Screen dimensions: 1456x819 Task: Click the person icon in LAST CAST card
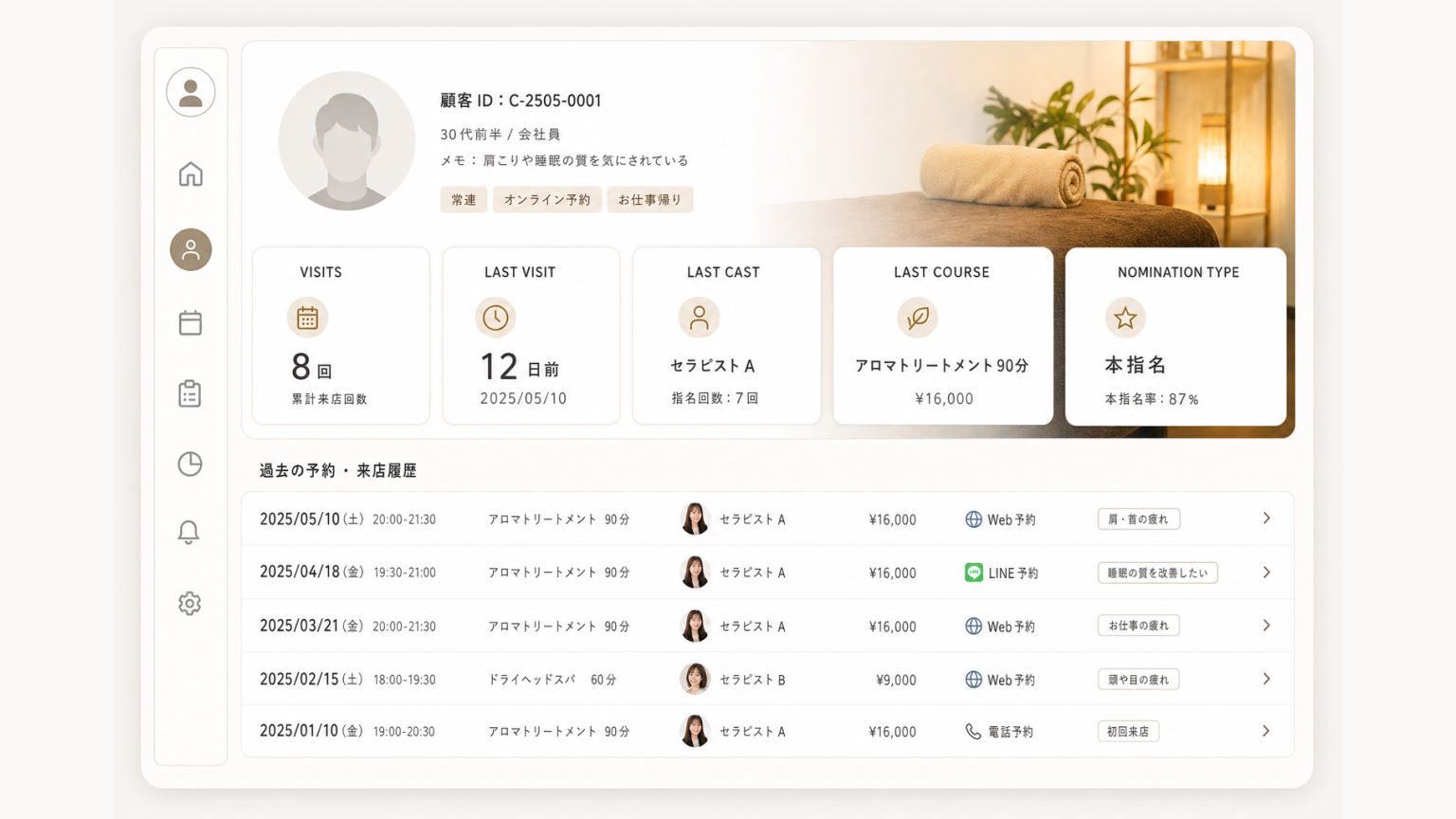click(699, 318)
